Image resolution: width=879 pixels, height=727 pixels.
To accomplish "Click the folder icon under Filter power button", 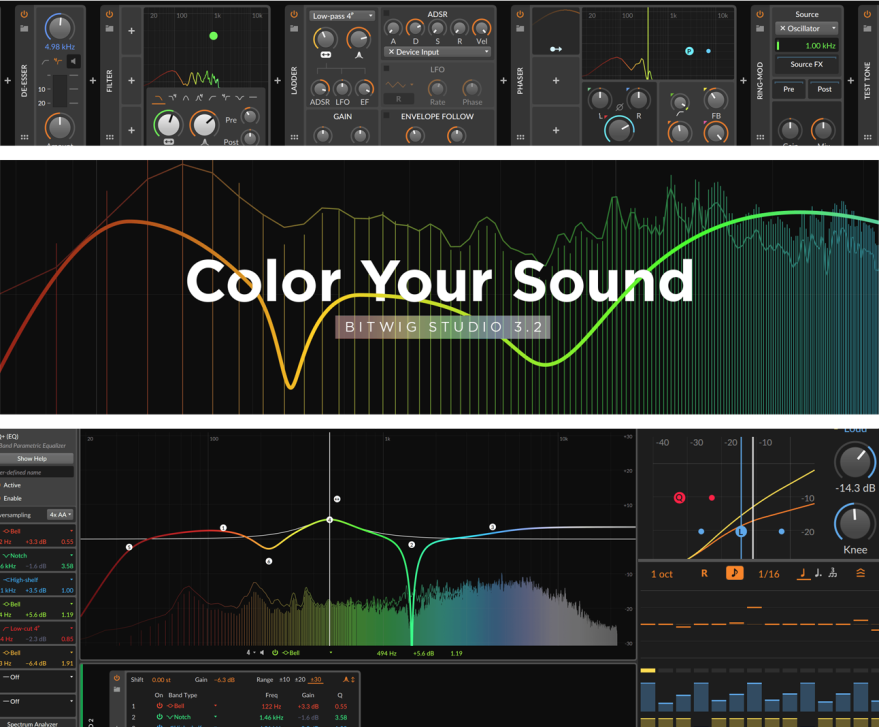I will tap(109, 28).
